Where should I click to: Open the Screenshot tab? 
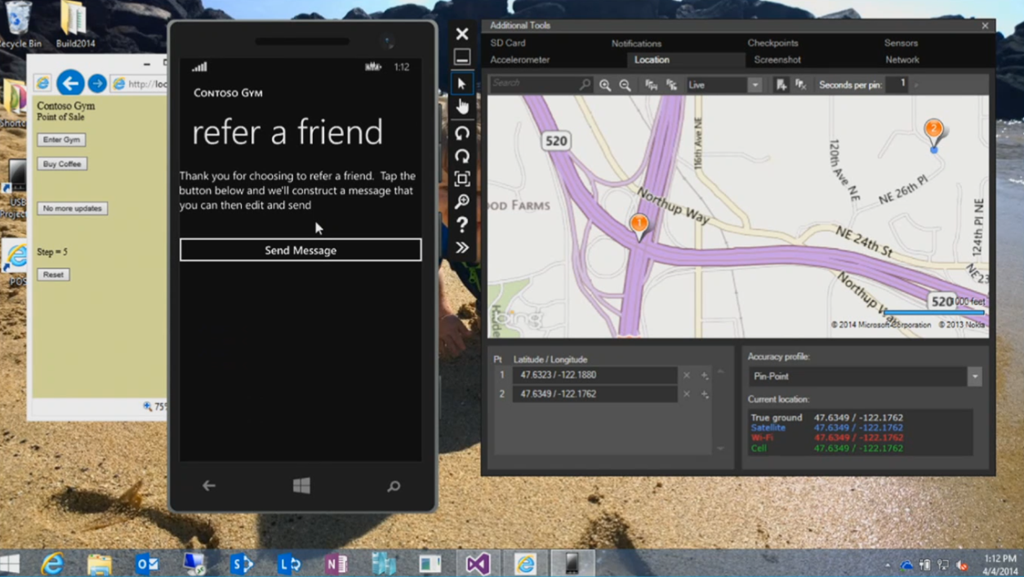(777, 59)
